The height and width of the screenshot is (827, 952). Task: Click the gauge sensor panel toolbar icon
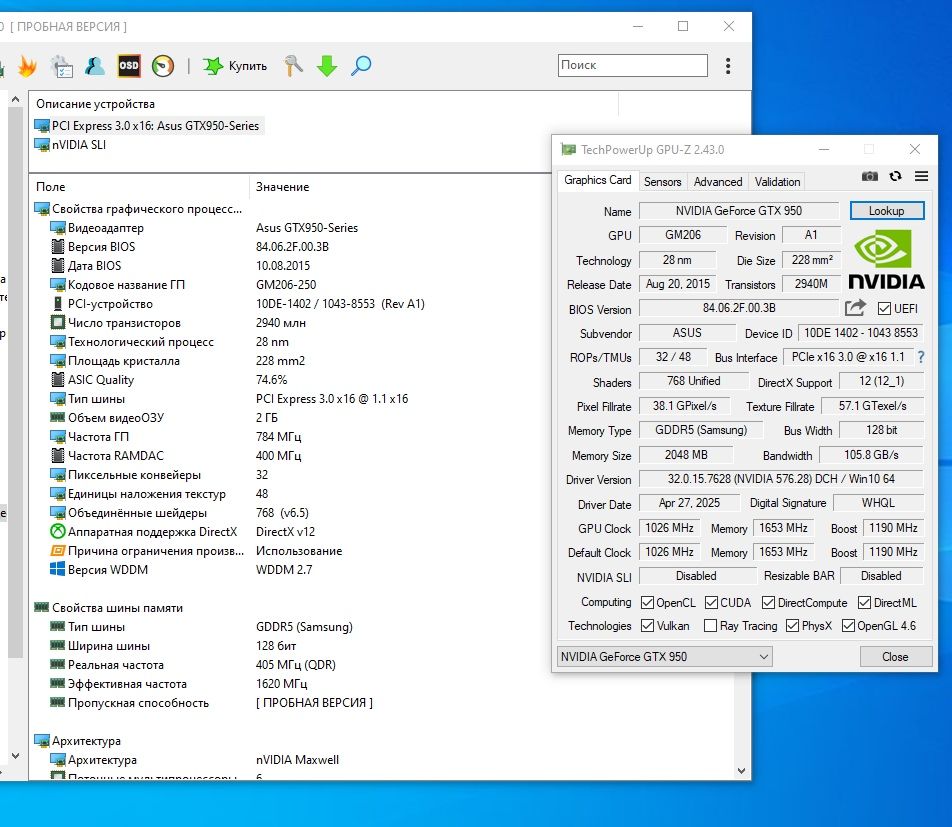pos(163,66)
